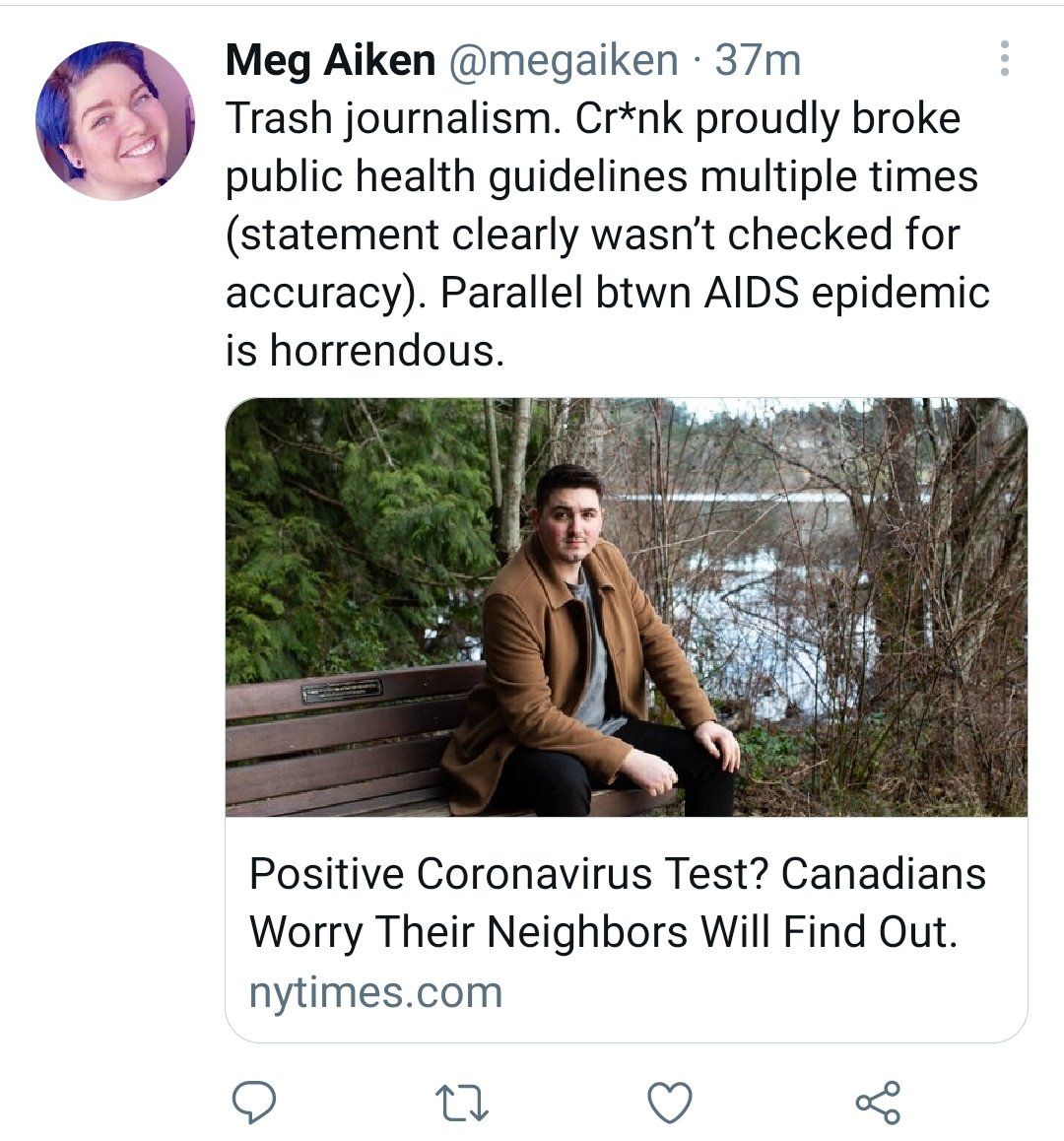This screenshot has width=1064, height=1141.
Task: Open the three-dot more options menu
Action: (1004, 59)
